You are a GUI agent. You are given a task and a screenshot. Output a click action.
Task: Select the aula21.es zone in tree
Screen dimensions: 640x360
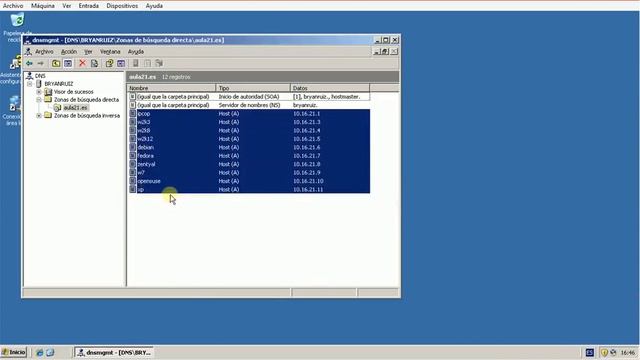pyautogui.click(x=75, y=108)
